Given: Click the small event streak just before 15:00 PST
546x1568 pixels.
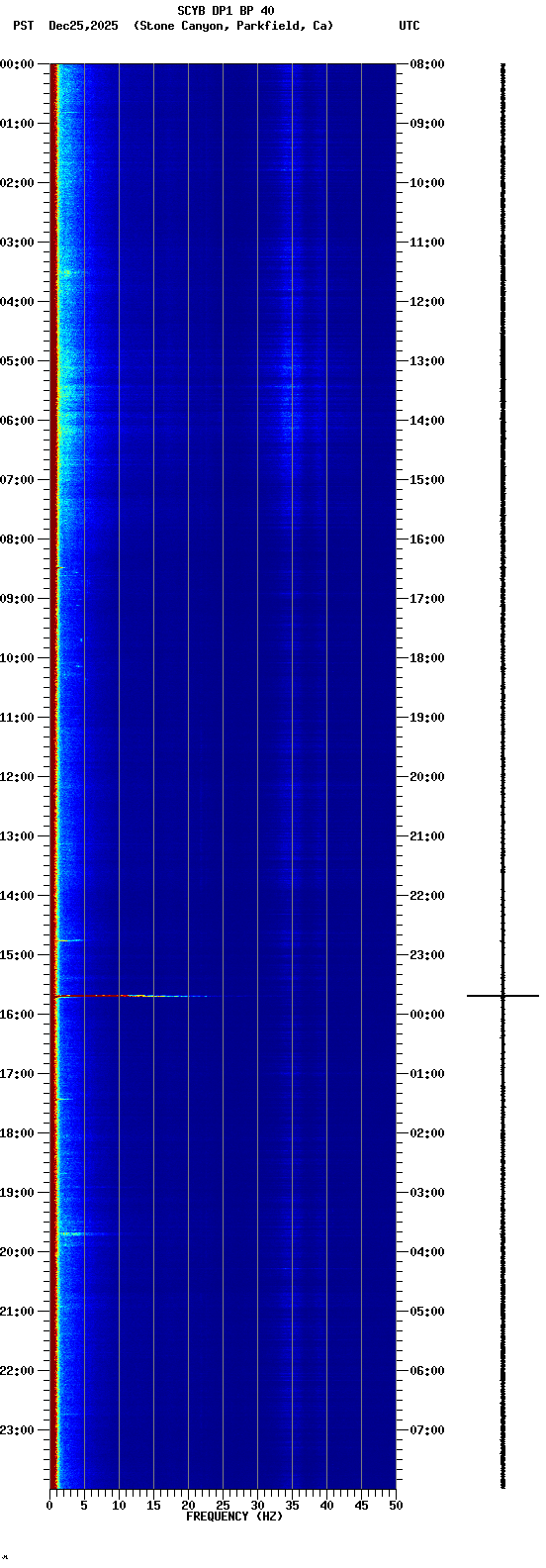Looking at the screenshot, I should (x=69, y=940).
